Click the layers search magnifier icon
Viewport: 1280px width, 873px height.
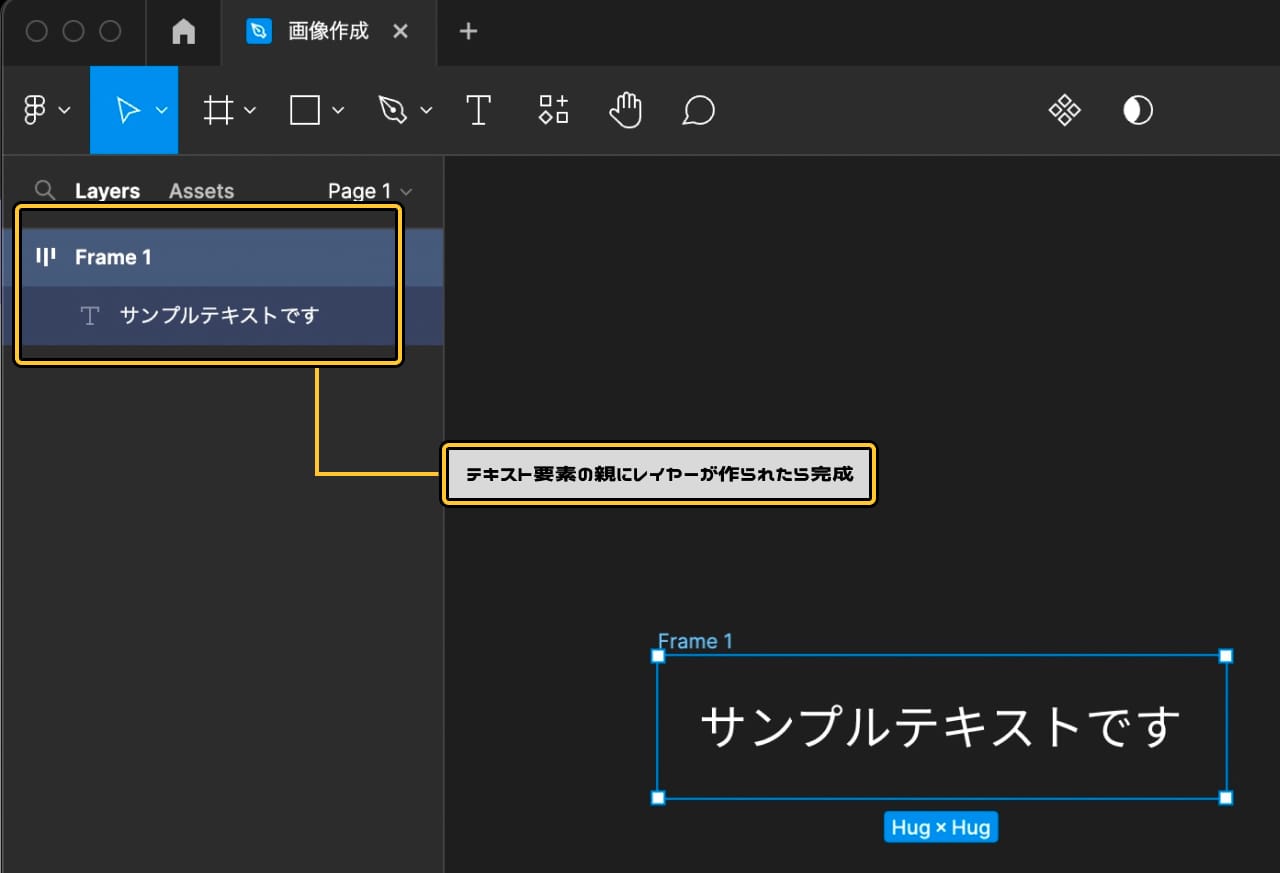tap(44, 190)
